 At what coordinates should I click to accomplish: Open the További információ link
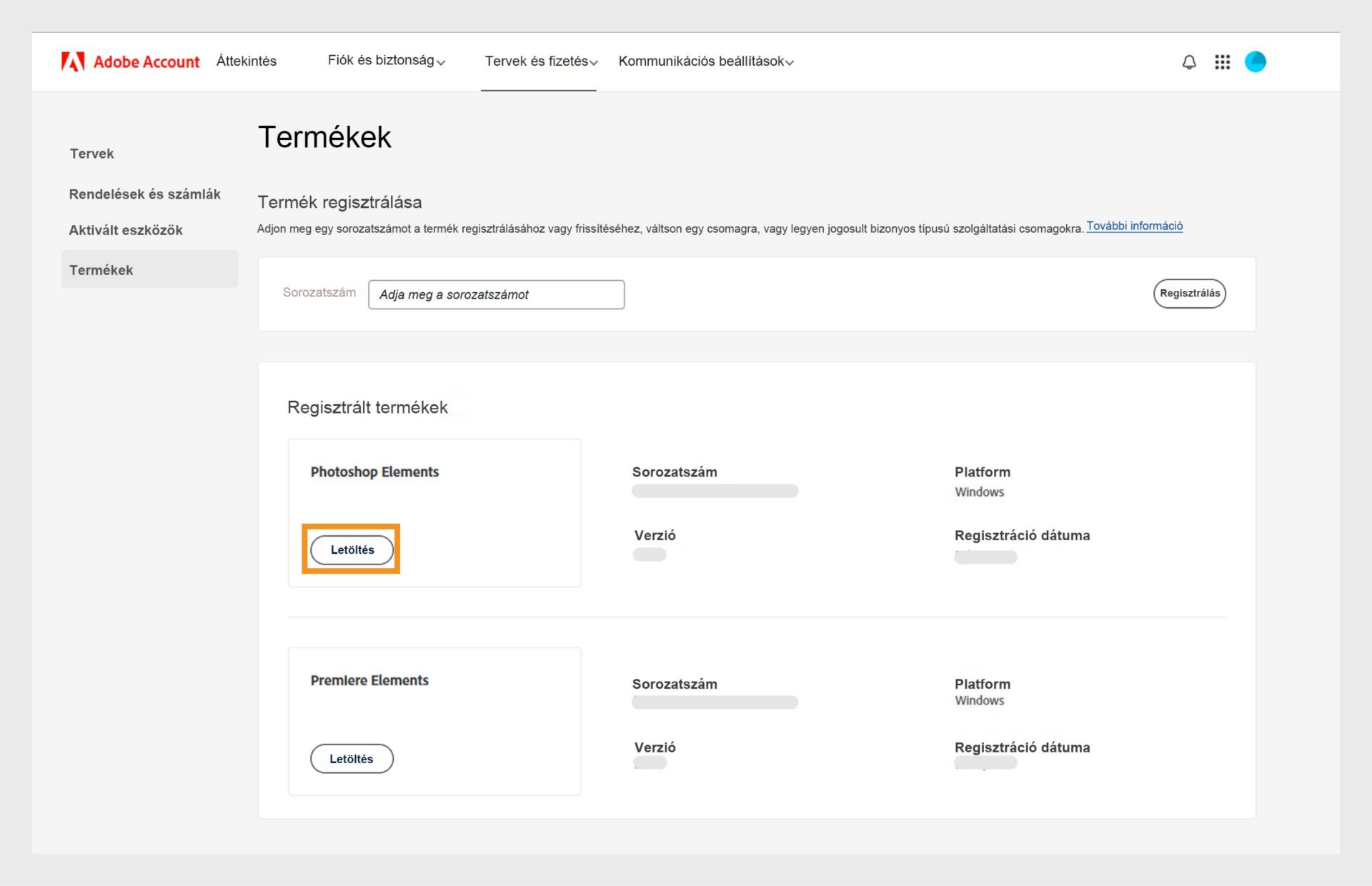[x=1134, y=225]
